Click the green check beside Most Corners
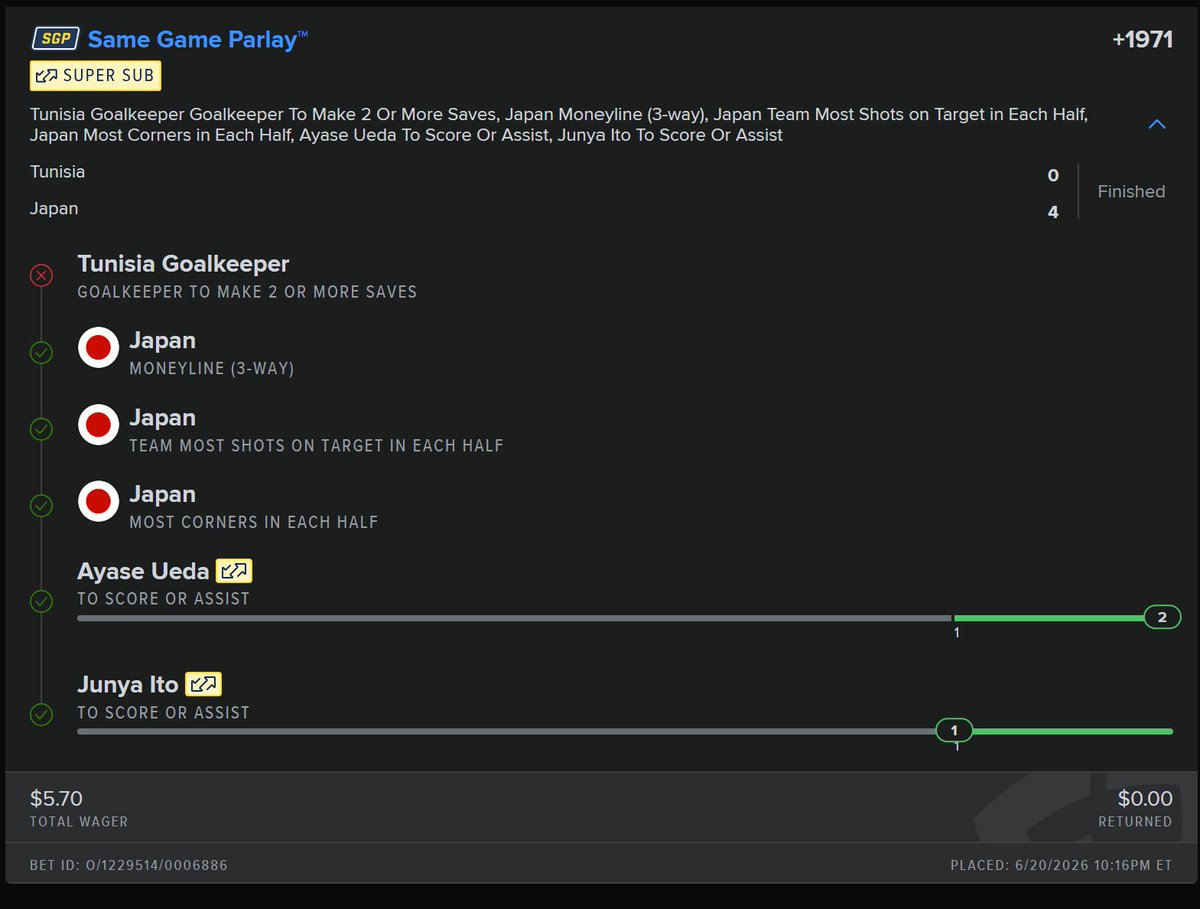1200x909 pixels. coord(41,506)
